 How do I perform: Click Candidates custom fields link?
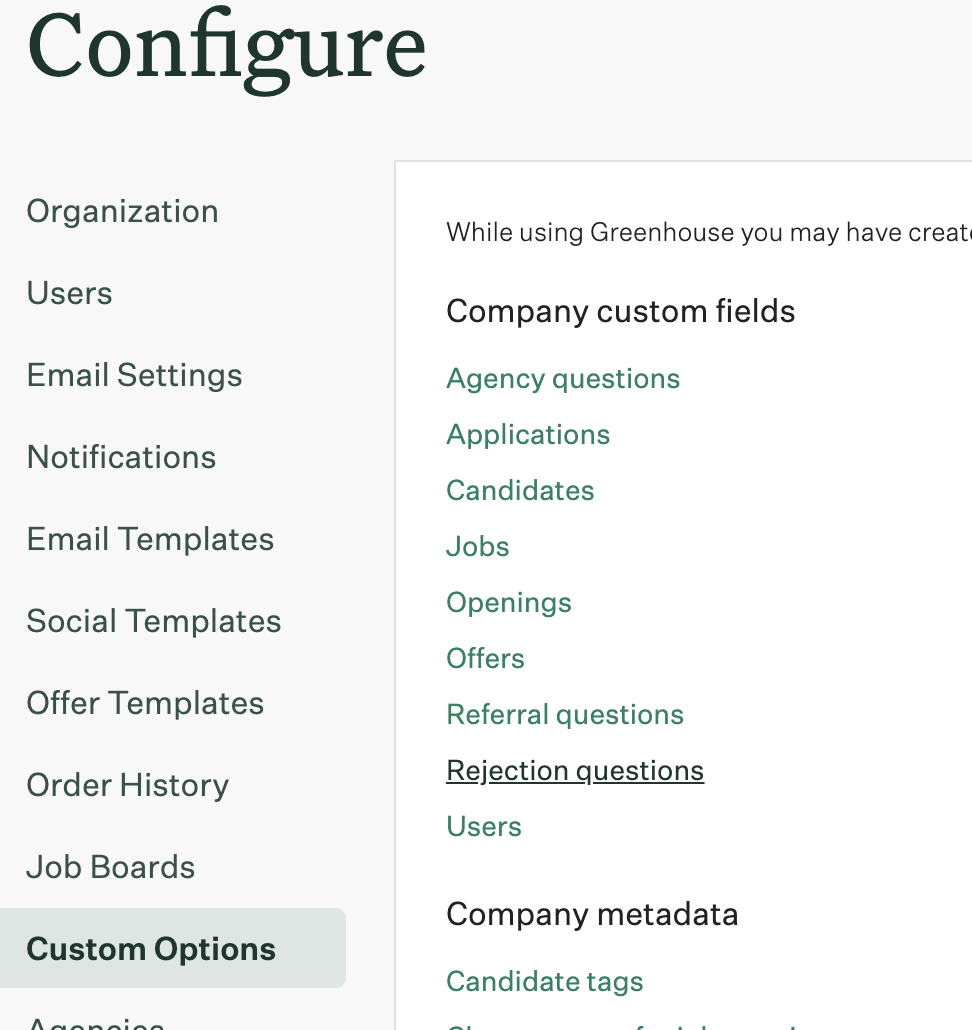pyautogui.click(x=520, y=491)
